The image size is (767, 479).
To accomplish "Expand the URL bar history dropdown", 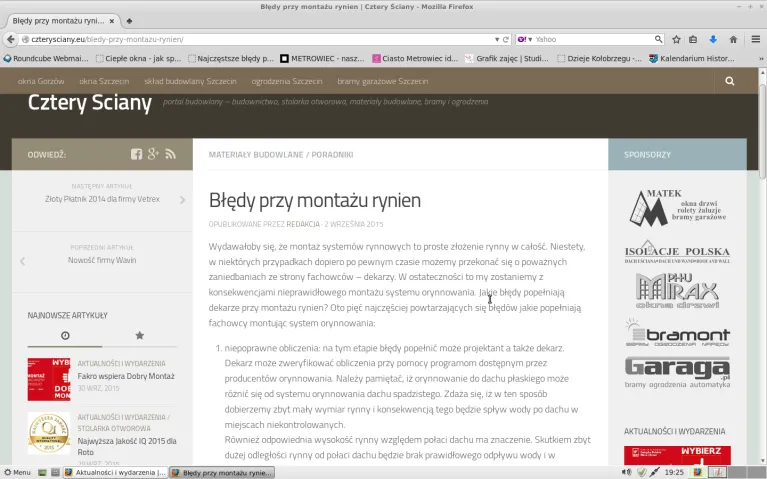I will click(x=497, y=39).
